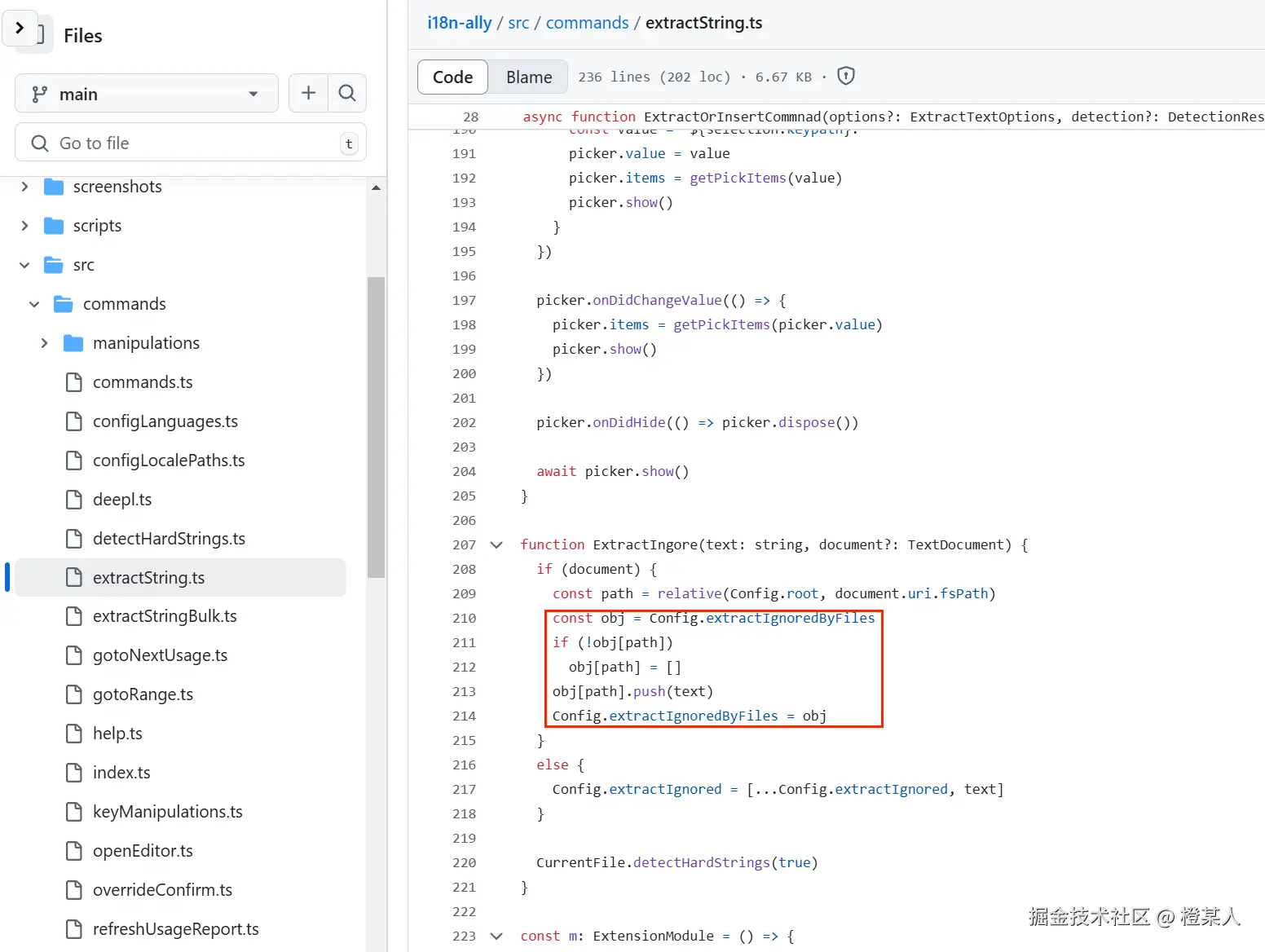Image resolution: width=1265 pixels, height=952 pixels.
Task: Click the security shield icon
Action: click(846, 76)
